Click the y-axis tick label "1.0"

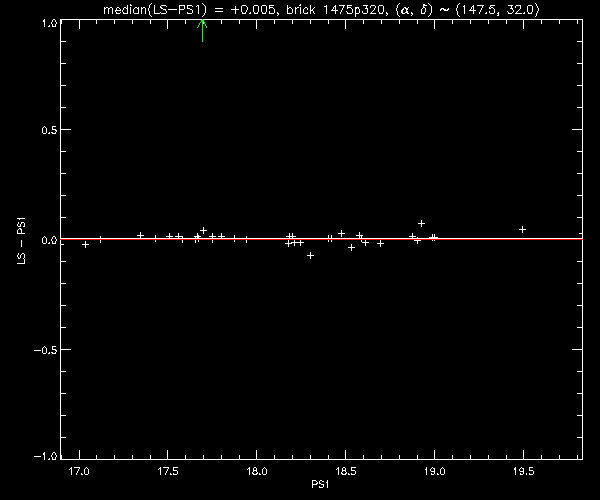(49, 23)
